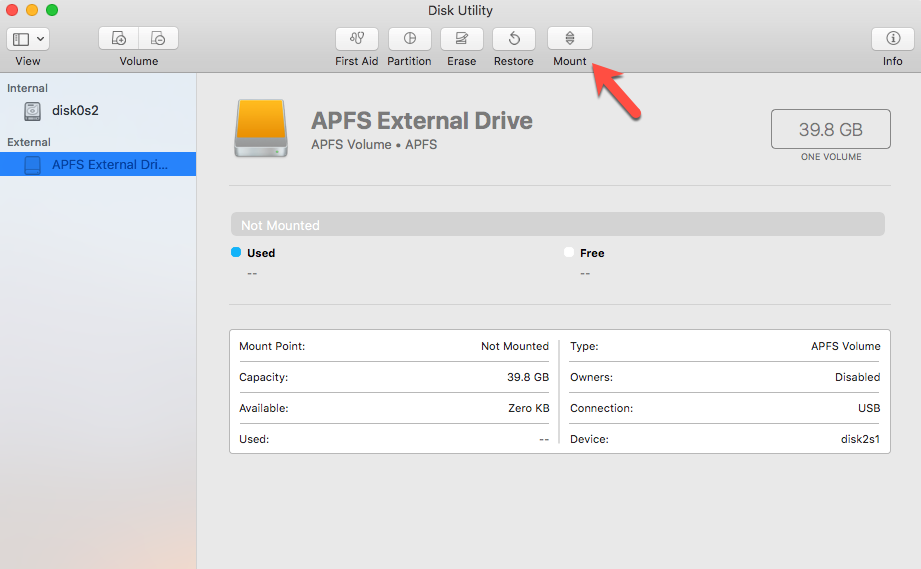Screen dimensions: 921x569
Task: Click the Owners Disabled value
Action: [858, 377]
